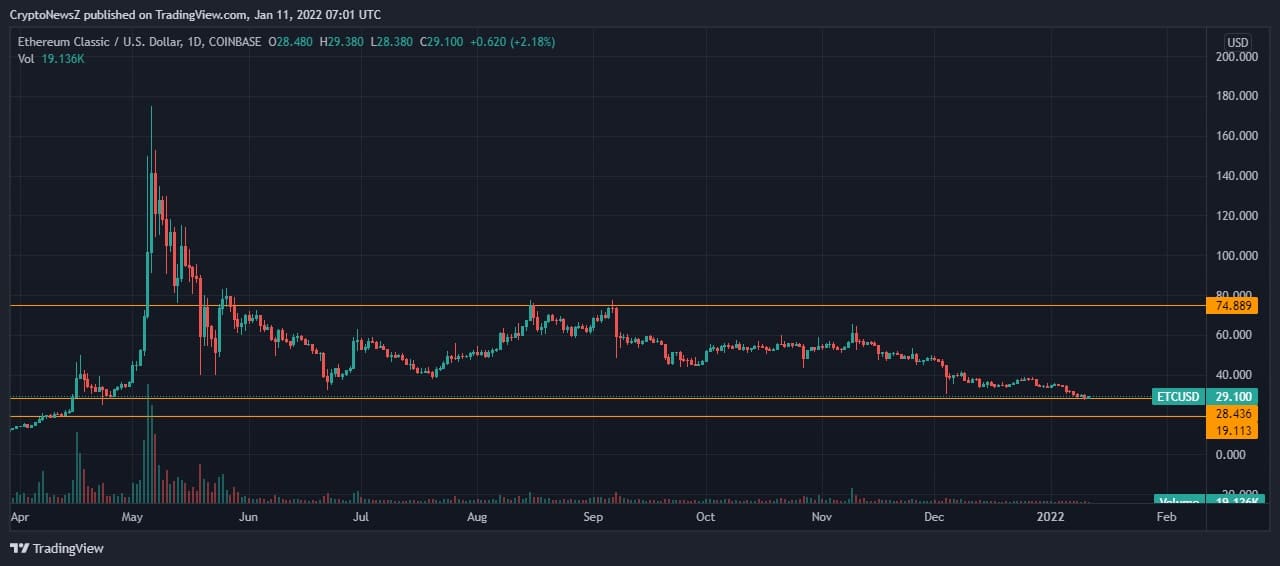
Task: Click the CryptoNewsZ published on TradingView.com caption
Action: 128,14
